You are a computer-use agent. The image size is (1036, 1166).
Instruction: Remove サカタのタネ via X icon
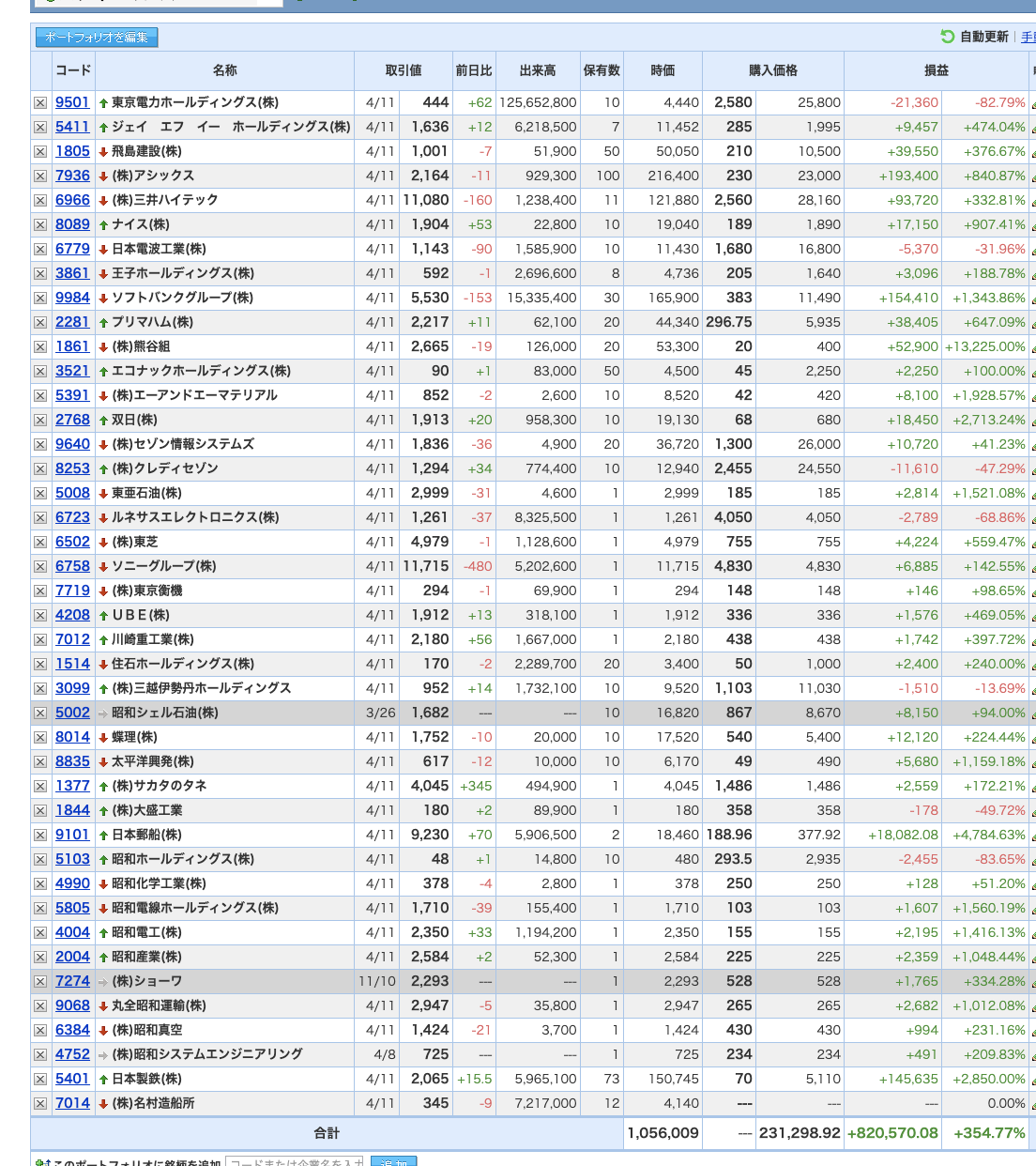pyautogui.click(x=40, y=786)
